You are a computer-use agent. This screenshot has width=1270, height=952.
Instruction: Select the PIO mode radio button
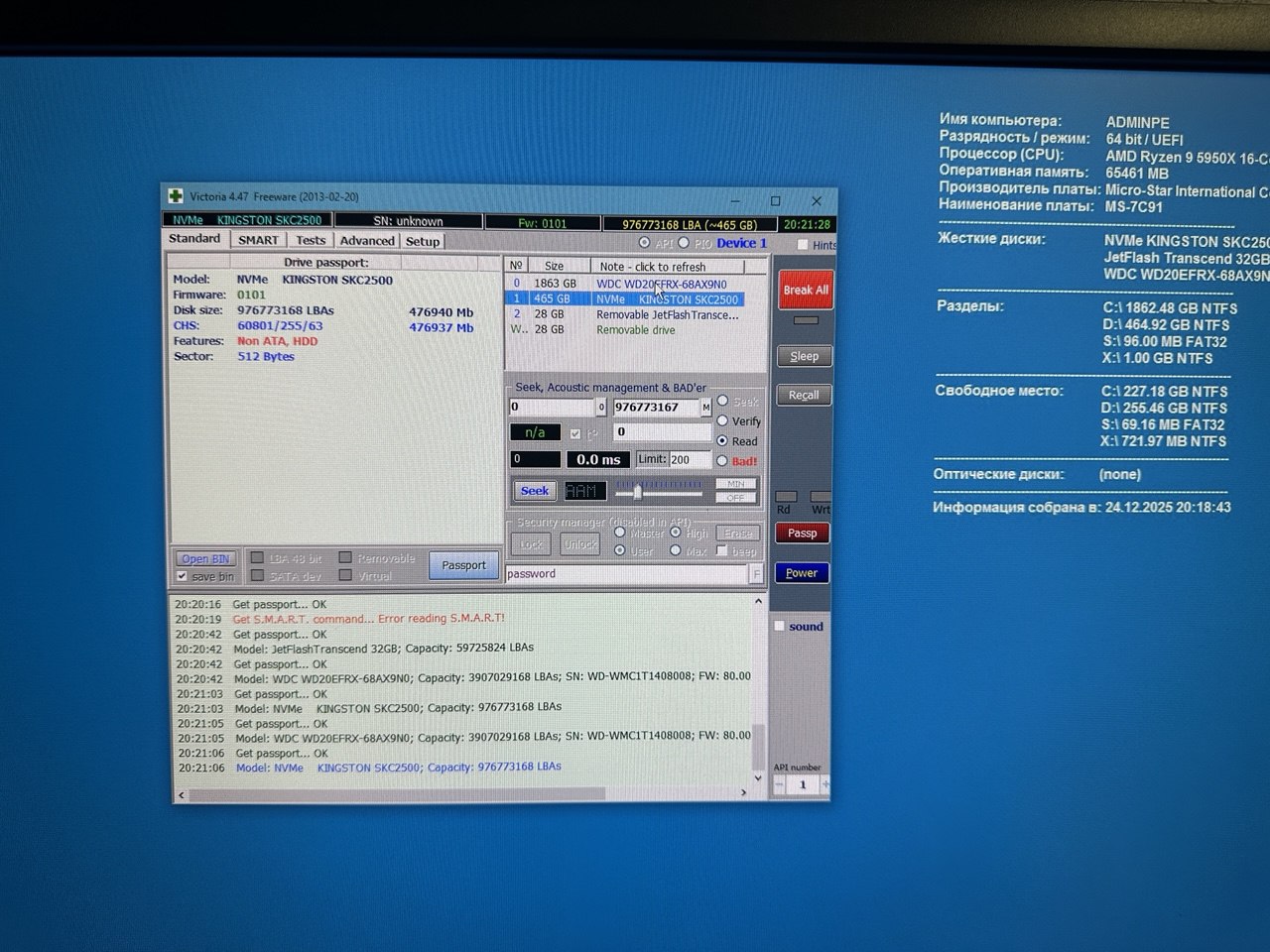tap(684, 243)
